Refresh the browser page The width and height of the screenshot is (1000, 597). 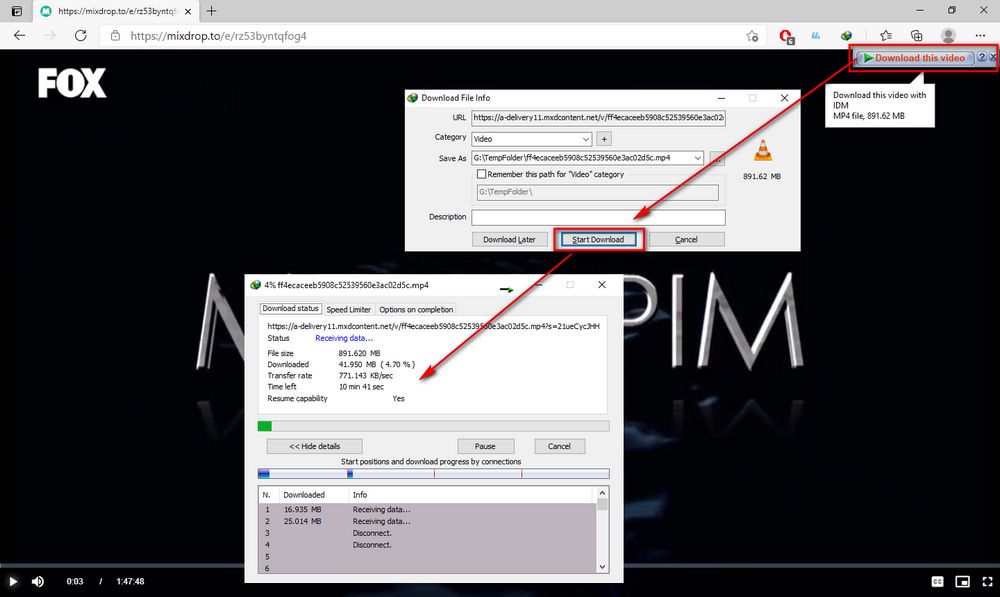point(80,36)
